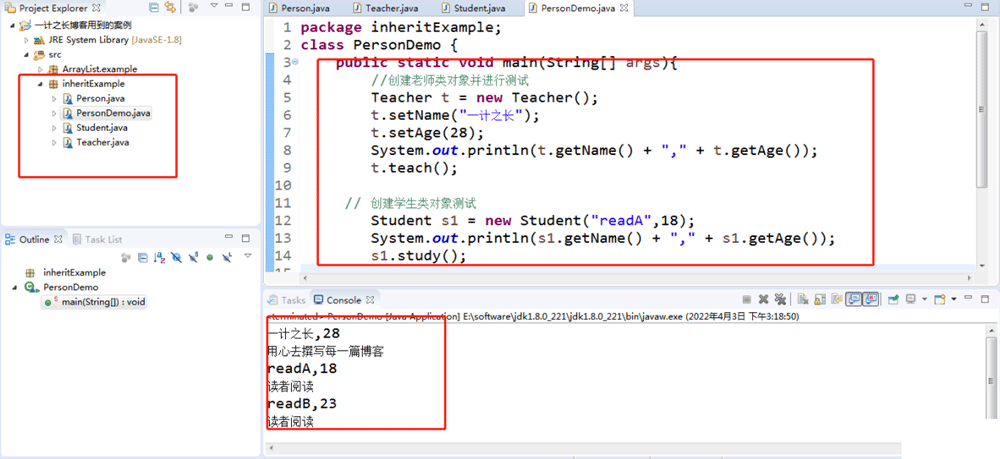Clear the Console output

[803, 299]
